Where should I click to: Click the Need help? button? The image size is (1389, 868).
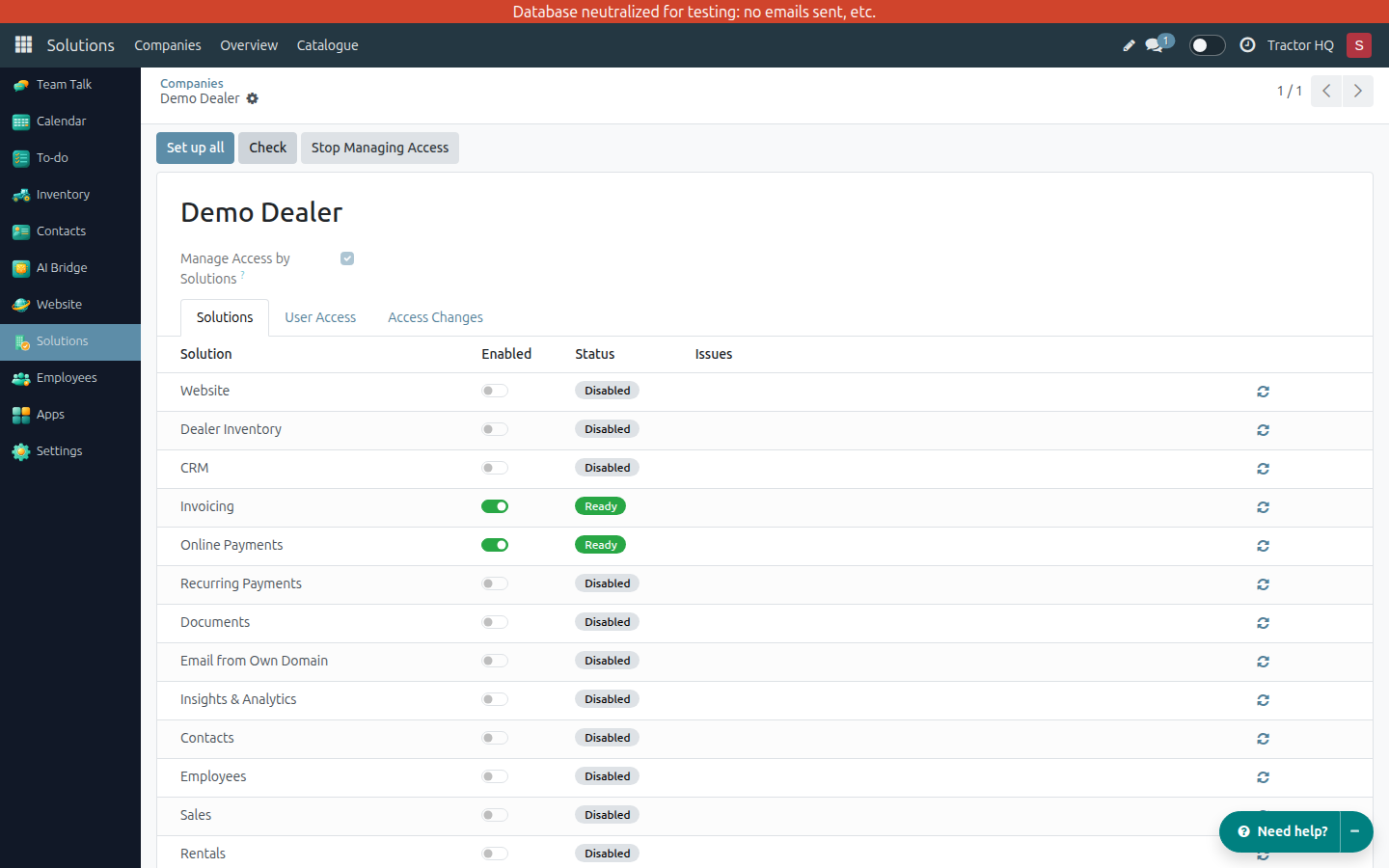pyautogui.click(x=1281, y=831)
